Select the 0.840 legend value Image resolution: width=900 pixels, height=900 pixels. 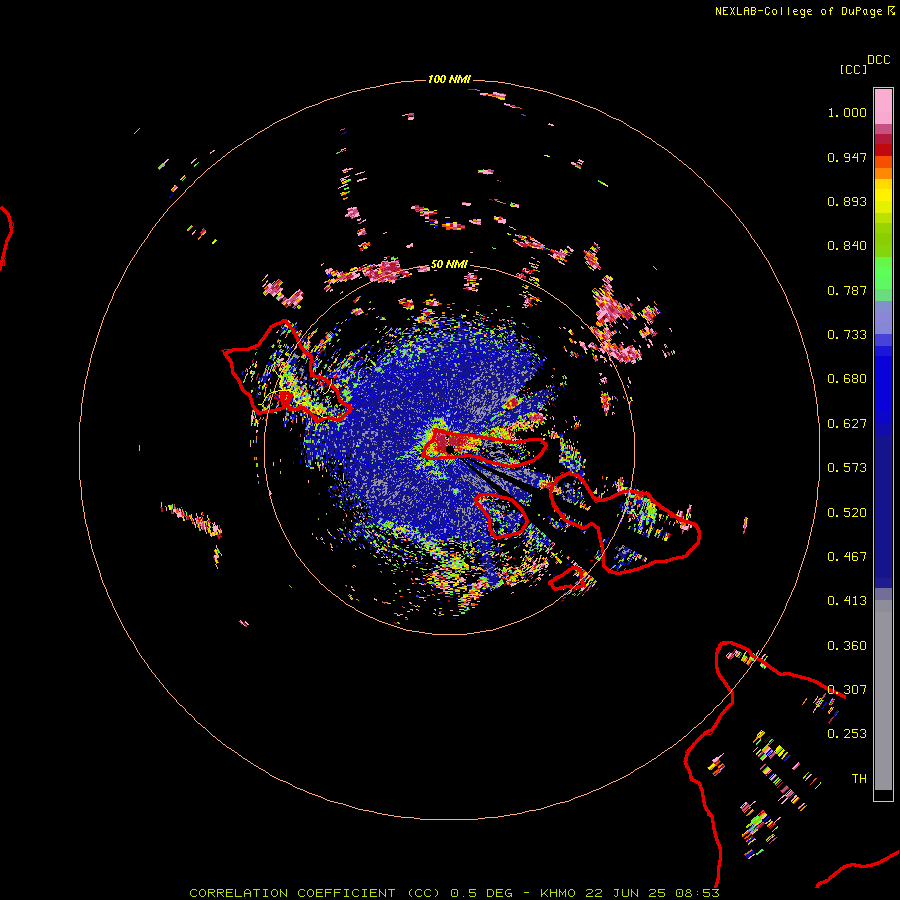(x=847, y=246)
